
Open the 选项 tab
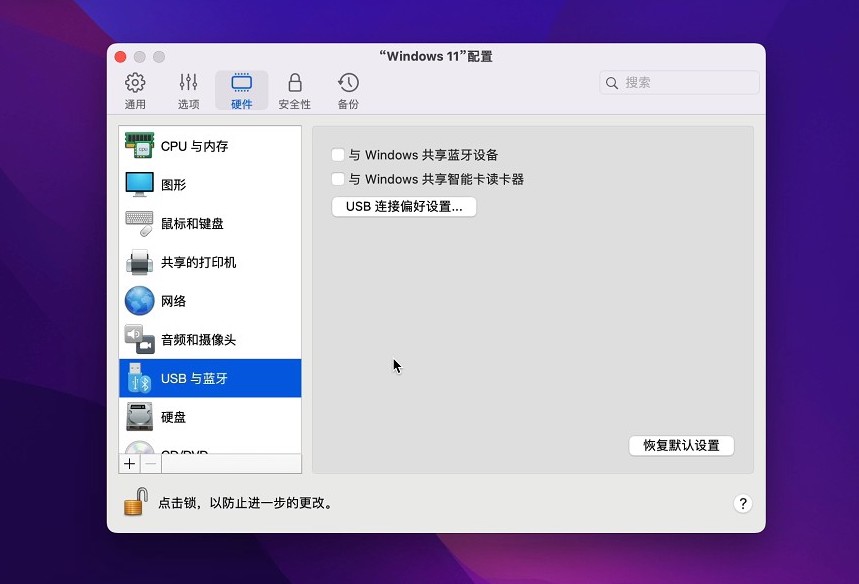pyautogui.click(x=188, y=91)
